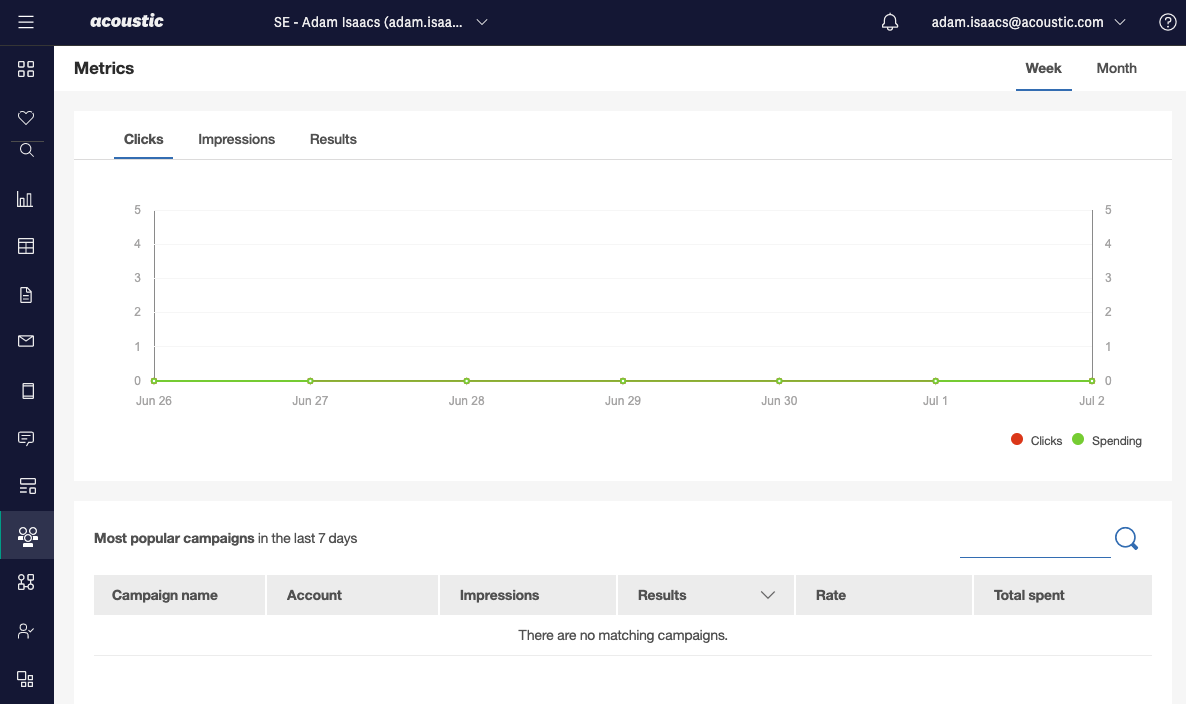Open the help question mark icon
The width and height of the screenshot is (1186, 704).
point(1167,22)
